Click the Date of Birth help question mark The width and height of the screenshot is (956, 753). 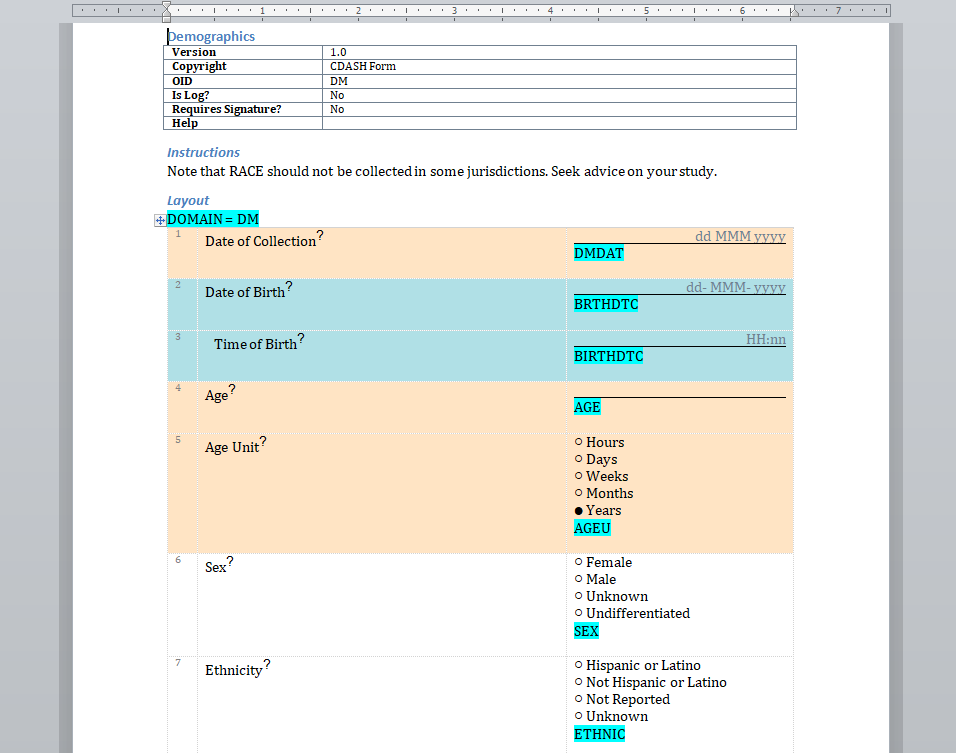tap(289, 287)
